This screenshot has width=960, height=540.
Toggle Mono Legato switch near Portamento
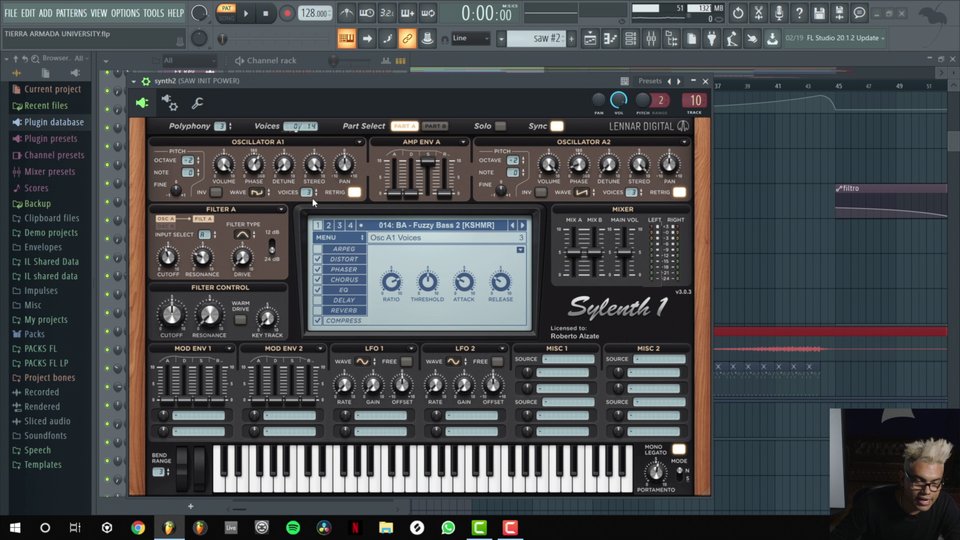678,449
